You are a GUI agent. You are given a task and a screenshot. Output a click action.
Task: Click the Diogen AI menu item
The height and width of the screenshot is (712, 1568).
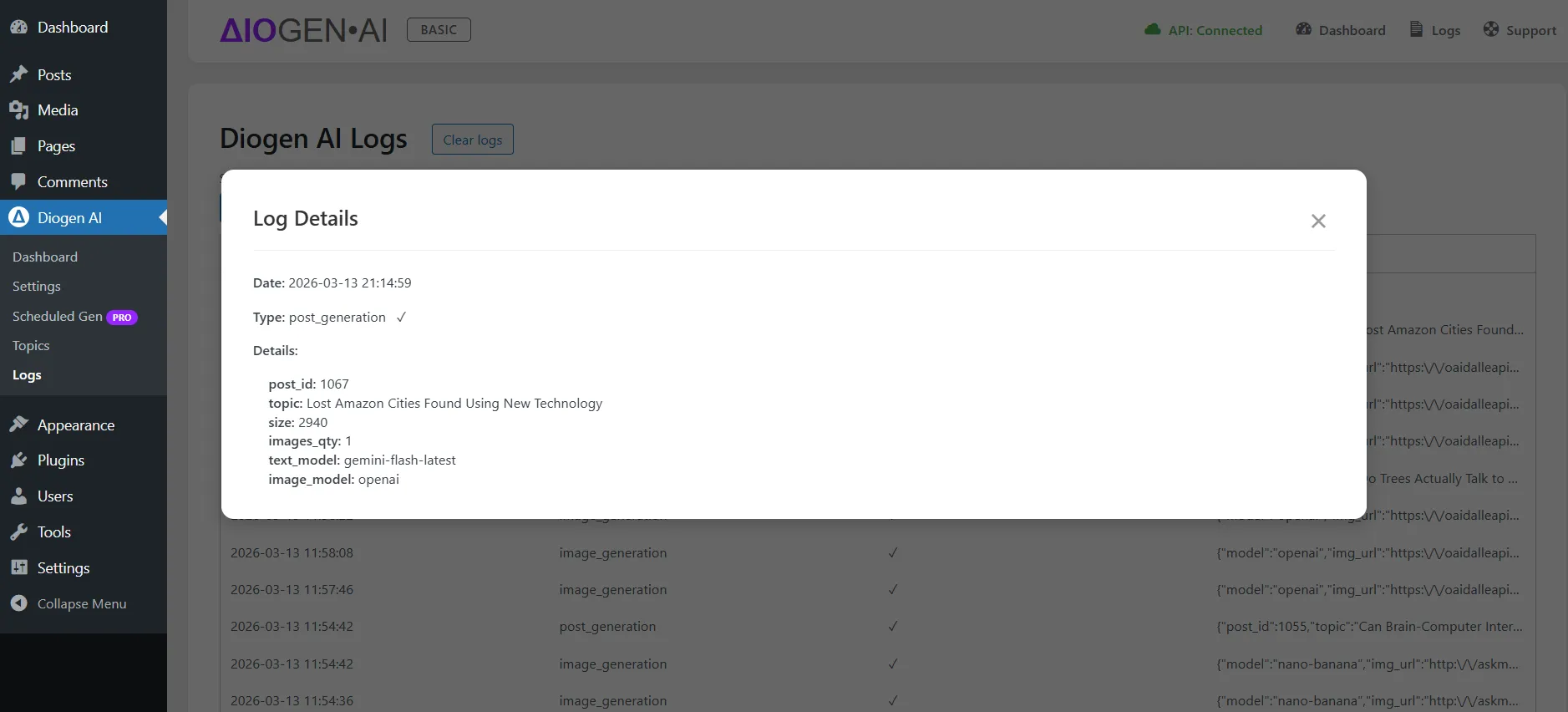[x=69, y=218]
